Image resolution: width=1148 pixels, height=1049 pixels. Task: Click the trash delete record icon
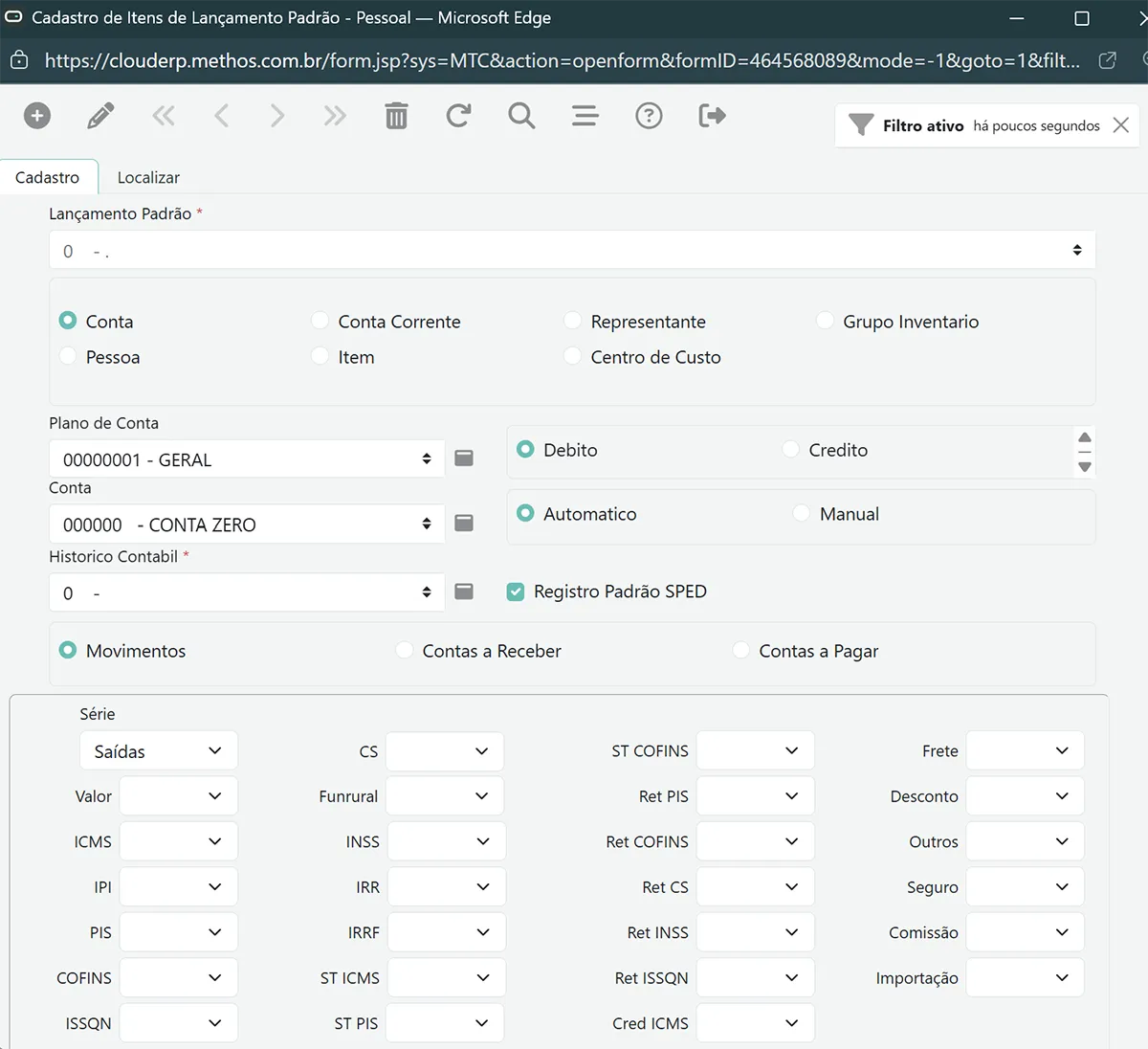point(396,116)
